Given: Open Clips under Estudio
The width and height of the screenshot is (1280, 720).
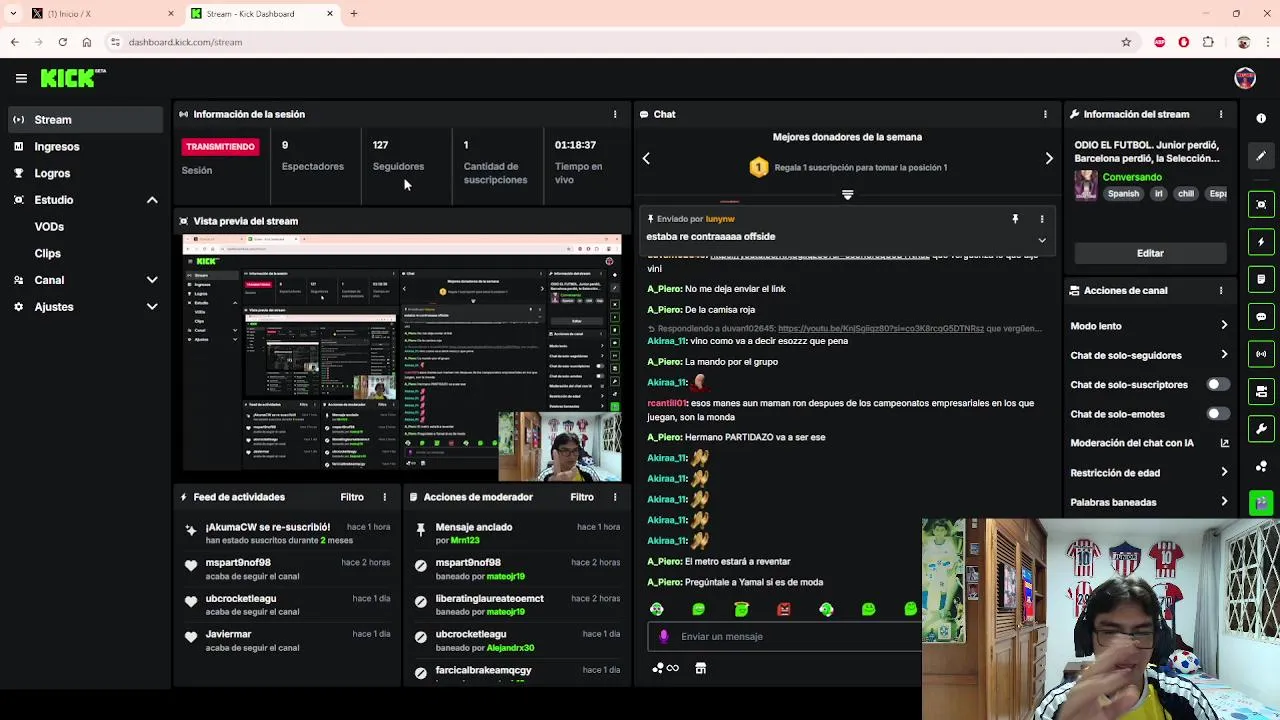Looking at the screenshot, I should pyautogui.click(x=47, y=254).
